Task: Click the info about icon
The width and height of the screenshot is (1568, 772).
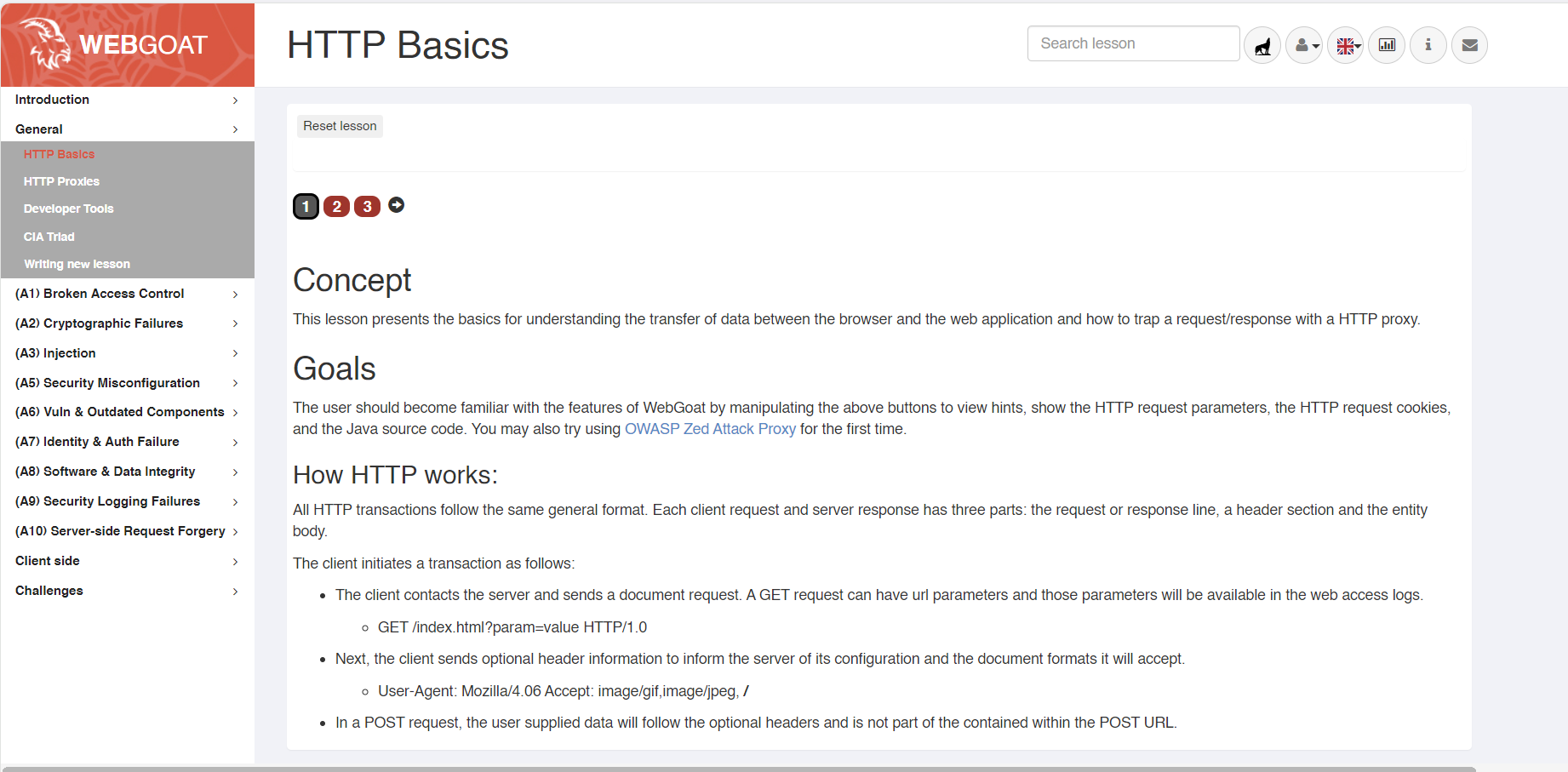Action: point(1428,45)
